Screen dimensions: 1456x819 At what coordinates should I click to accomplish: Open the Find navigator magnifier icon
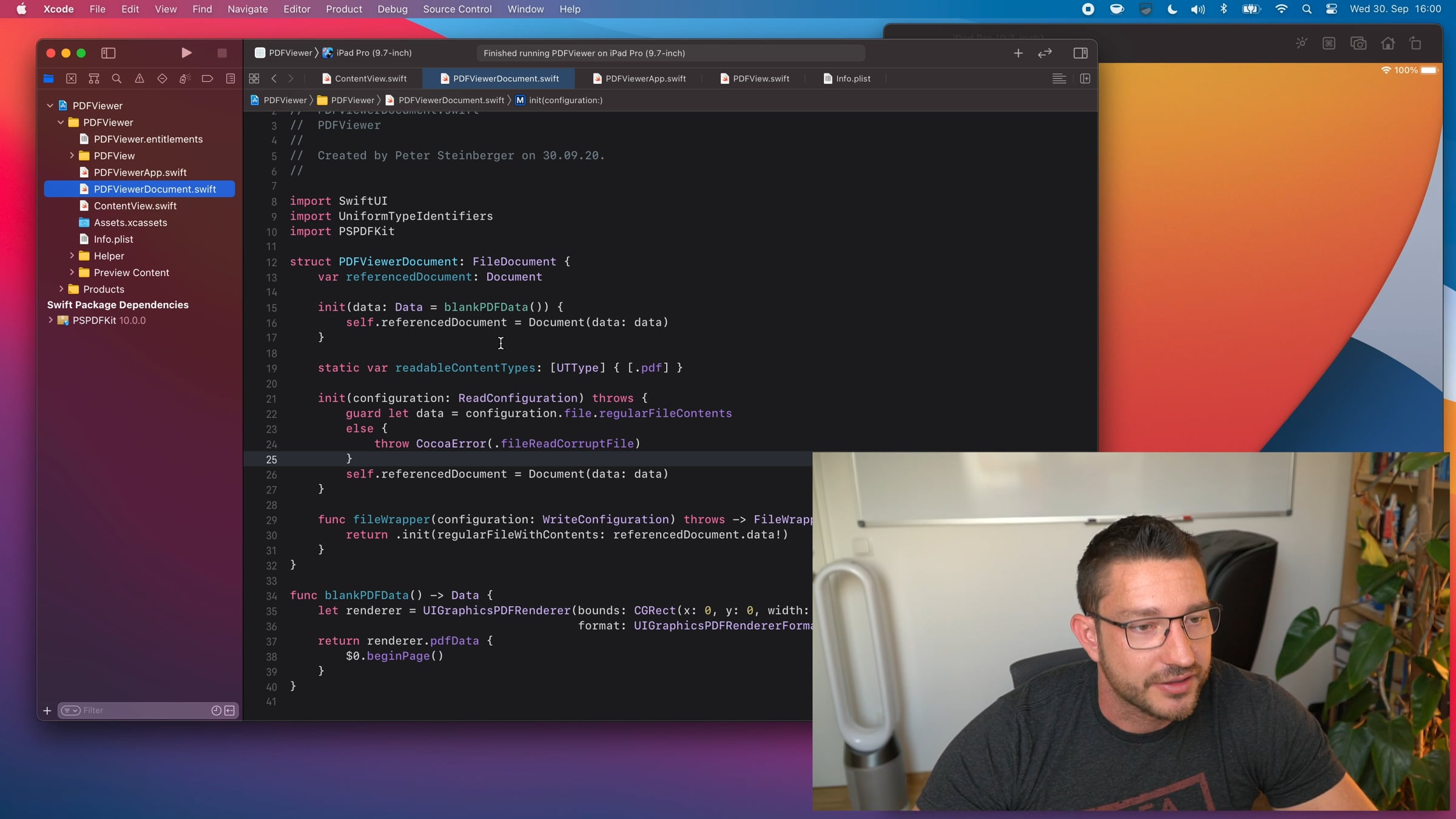click(x=116, y=78)
